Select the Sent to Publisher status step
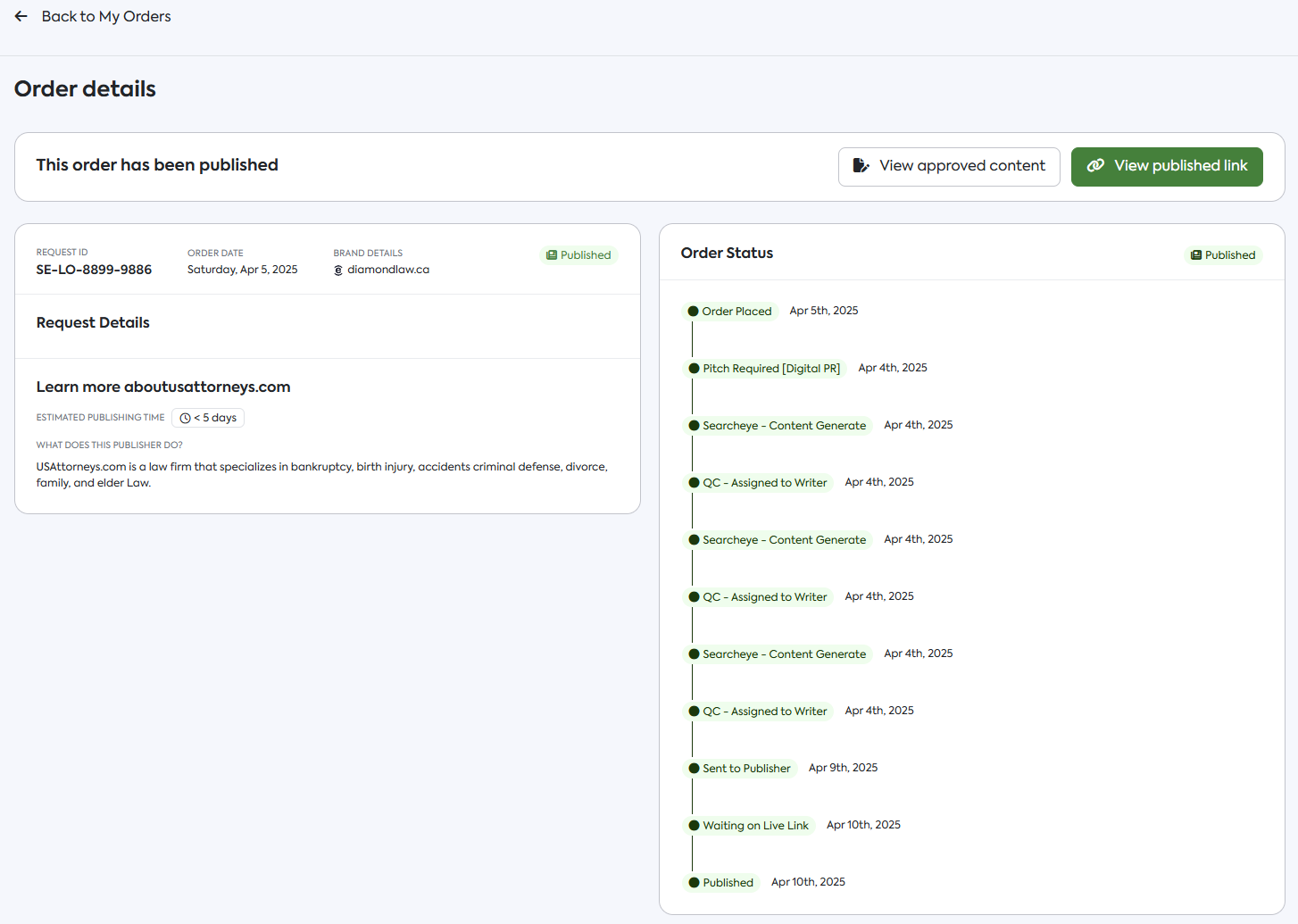The height and width of the screenshot is (924, 1298). click(x=745, y=769)
